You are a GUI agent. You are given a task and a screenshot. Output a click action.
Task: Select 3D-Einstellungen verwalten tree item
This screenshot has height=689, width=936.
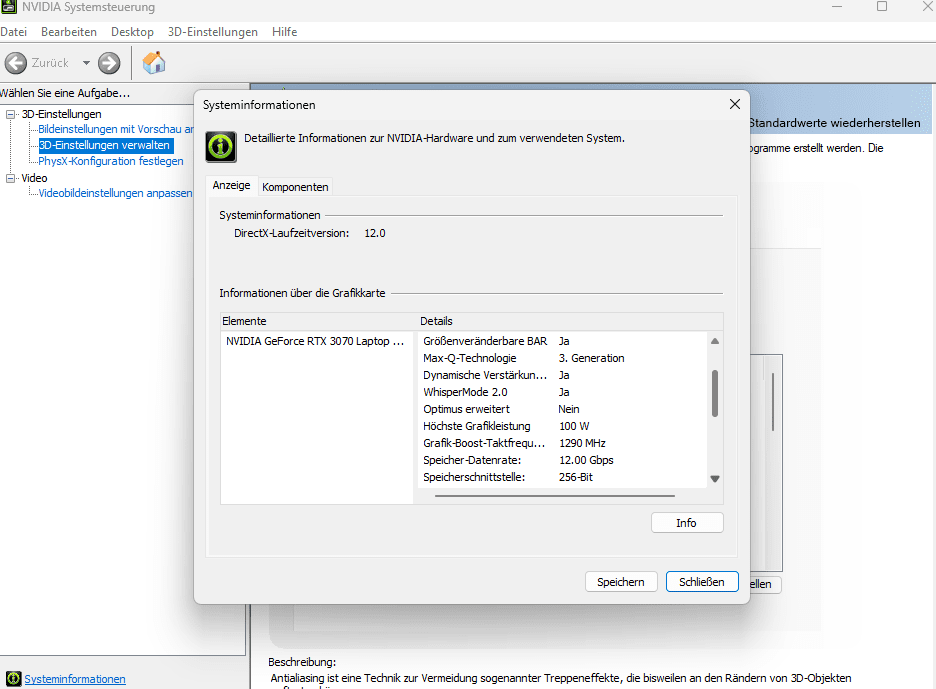coord(105,145)
